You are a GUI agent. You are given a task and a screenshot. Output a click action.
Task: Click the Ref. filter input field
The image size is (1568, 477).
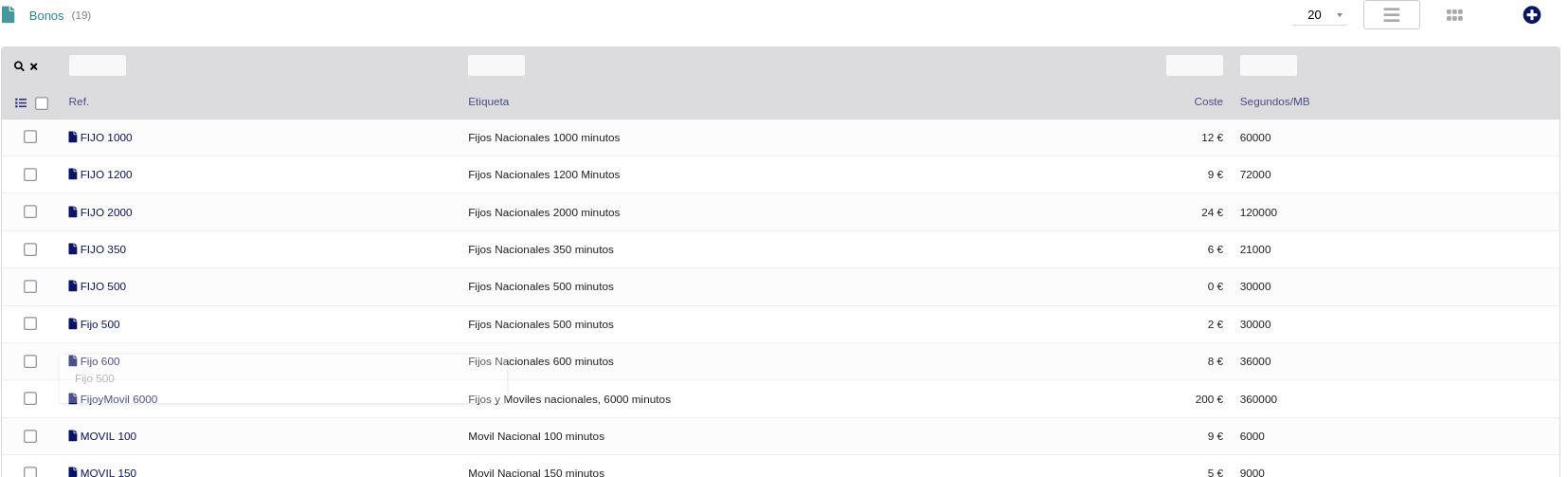click(x=98, y=65)
